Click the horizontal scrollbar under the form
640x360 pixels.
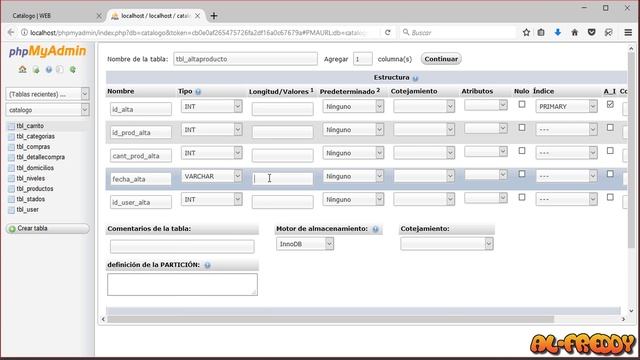(x=330, y=319)
